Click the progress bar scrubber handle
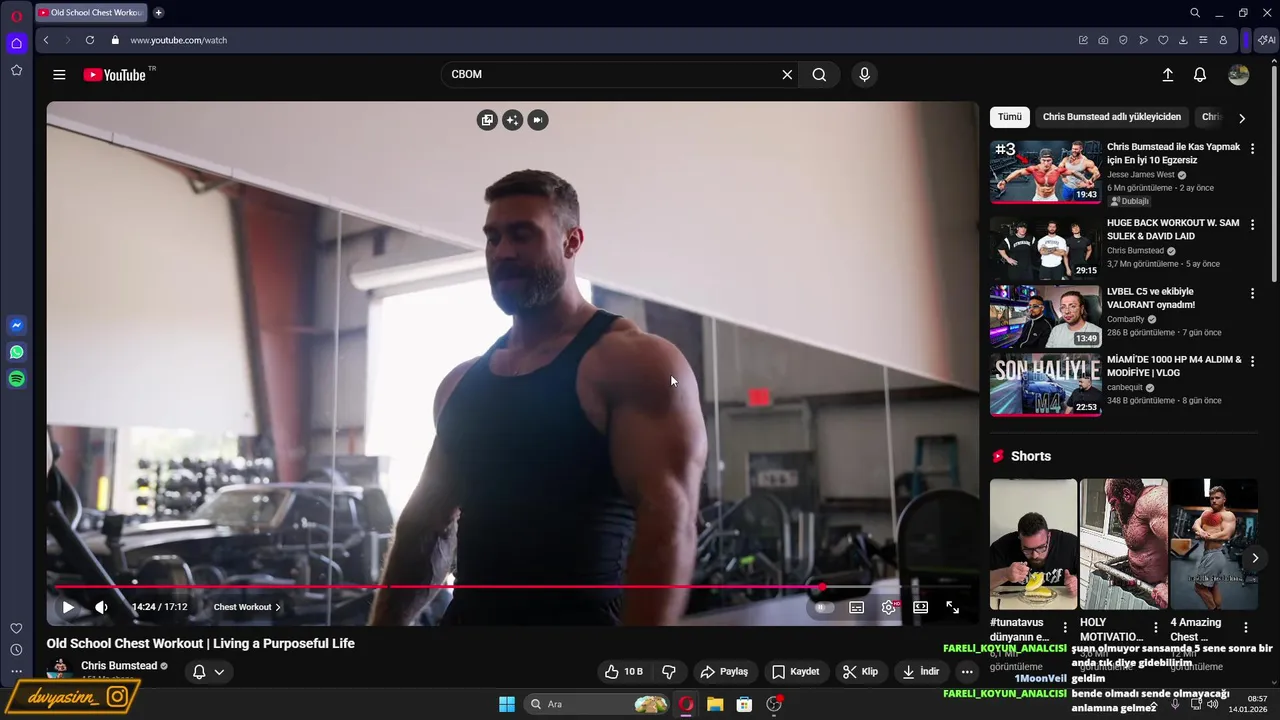This screenshot has width=1280, height=720. point(823,587)
